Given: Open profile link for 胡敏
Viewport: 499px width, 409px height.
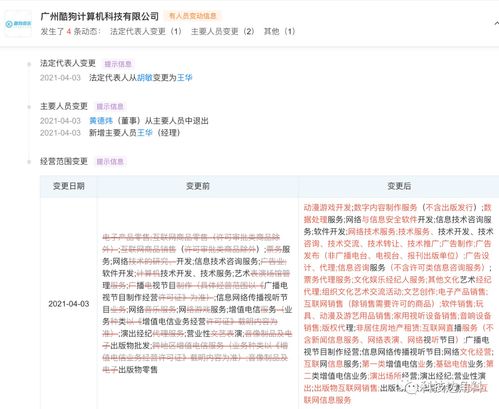Looking at the screenshot, I should pyautogui.click(x=145, y=78).
